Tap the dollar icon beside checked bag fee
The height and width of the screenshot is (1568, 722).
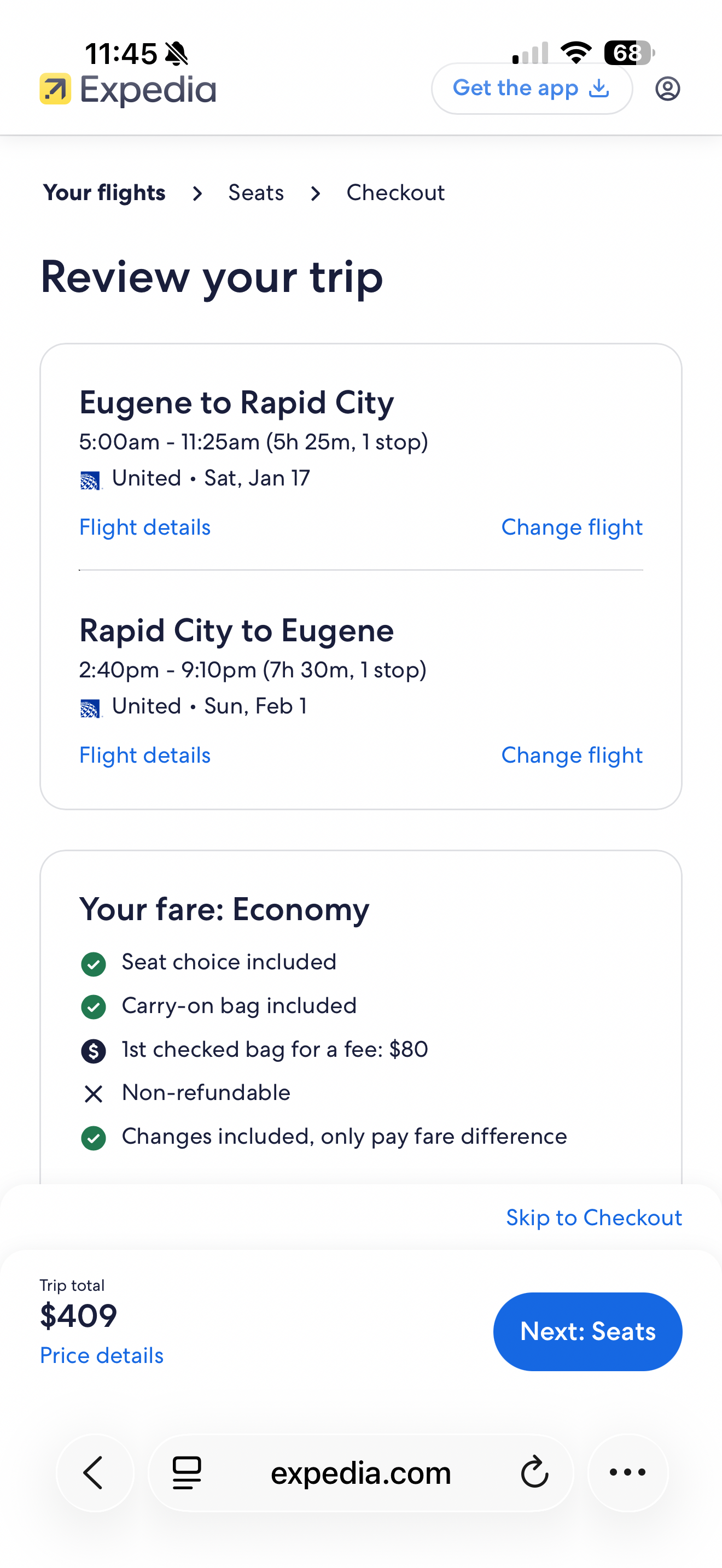93,1051
